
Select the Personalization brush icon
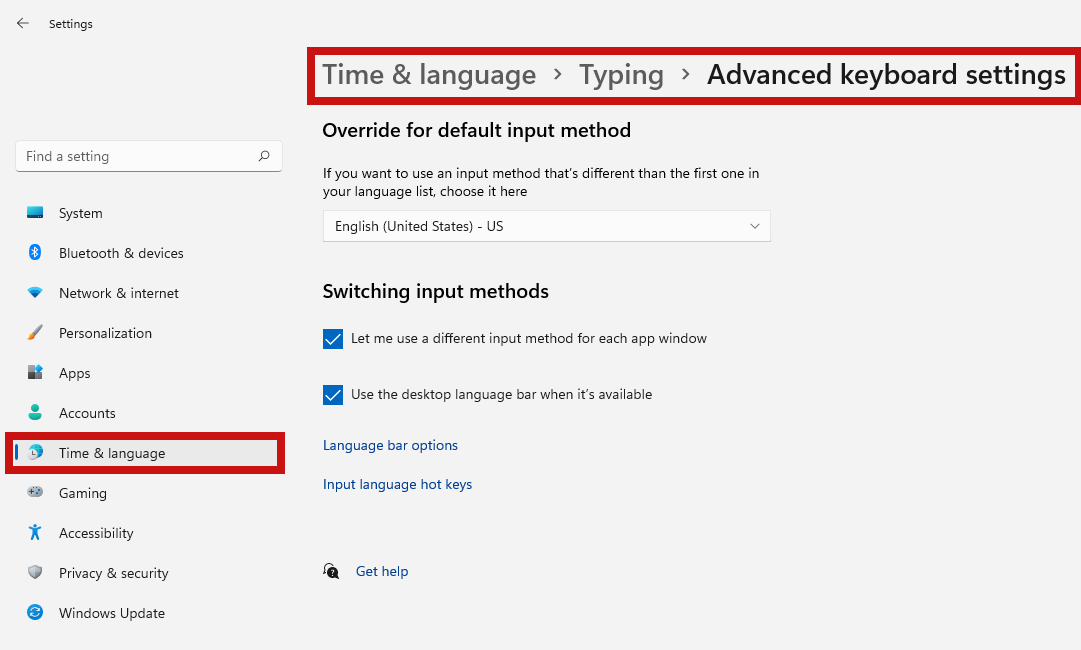tap(35, 333)
